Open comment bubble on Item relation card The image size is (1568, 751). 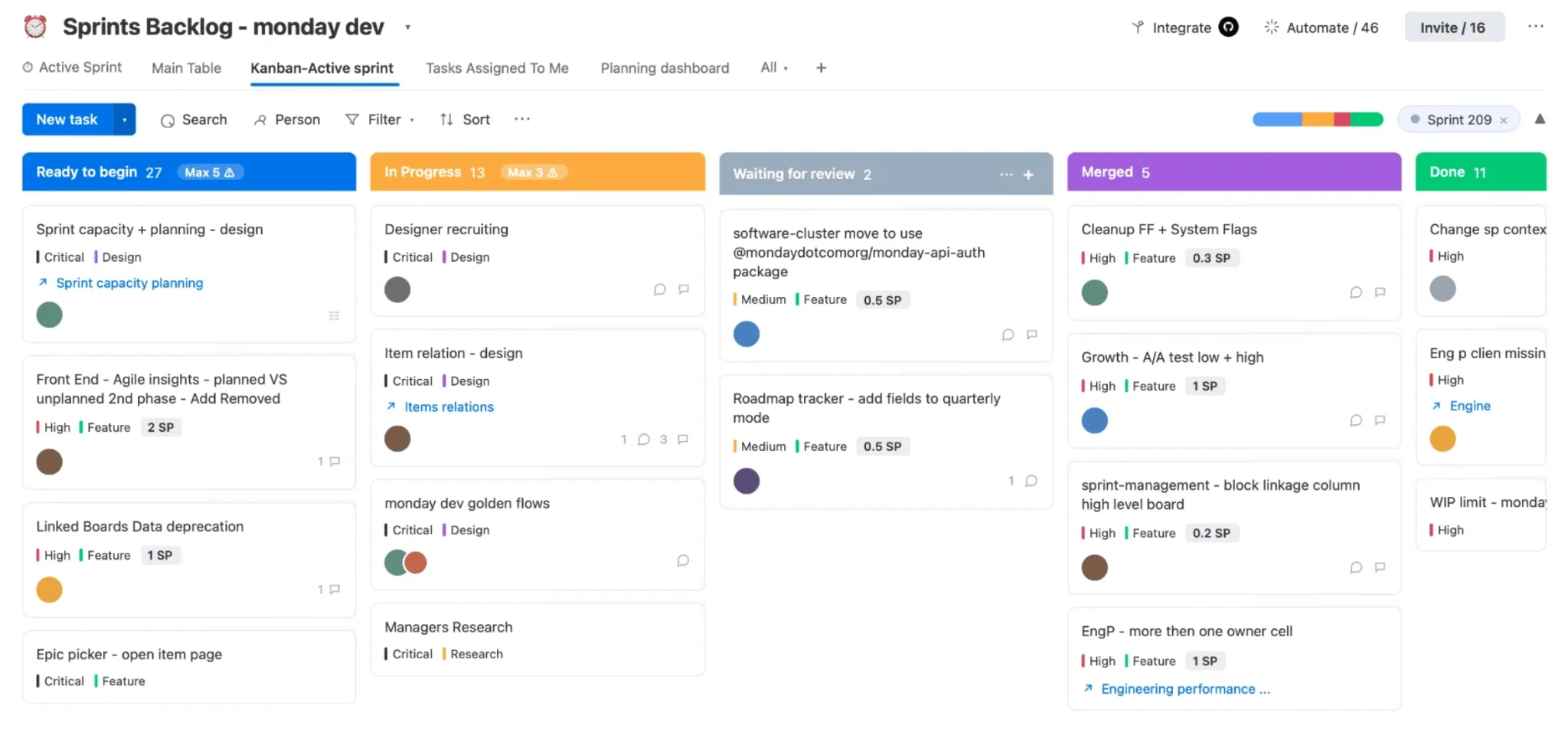click(x=644, y=439)
